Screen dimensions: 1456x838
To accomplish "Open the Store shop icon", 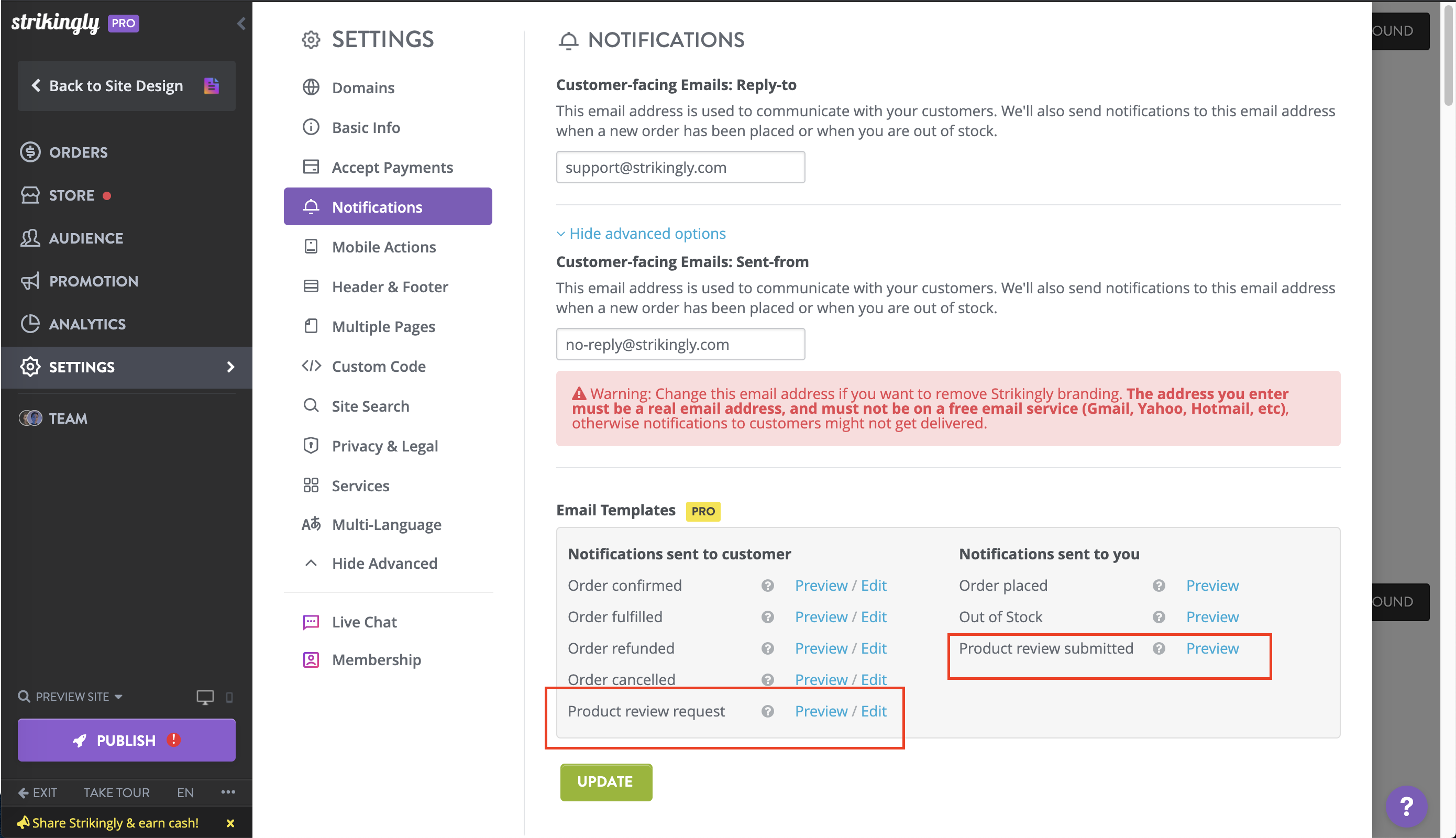I will 30,195.
